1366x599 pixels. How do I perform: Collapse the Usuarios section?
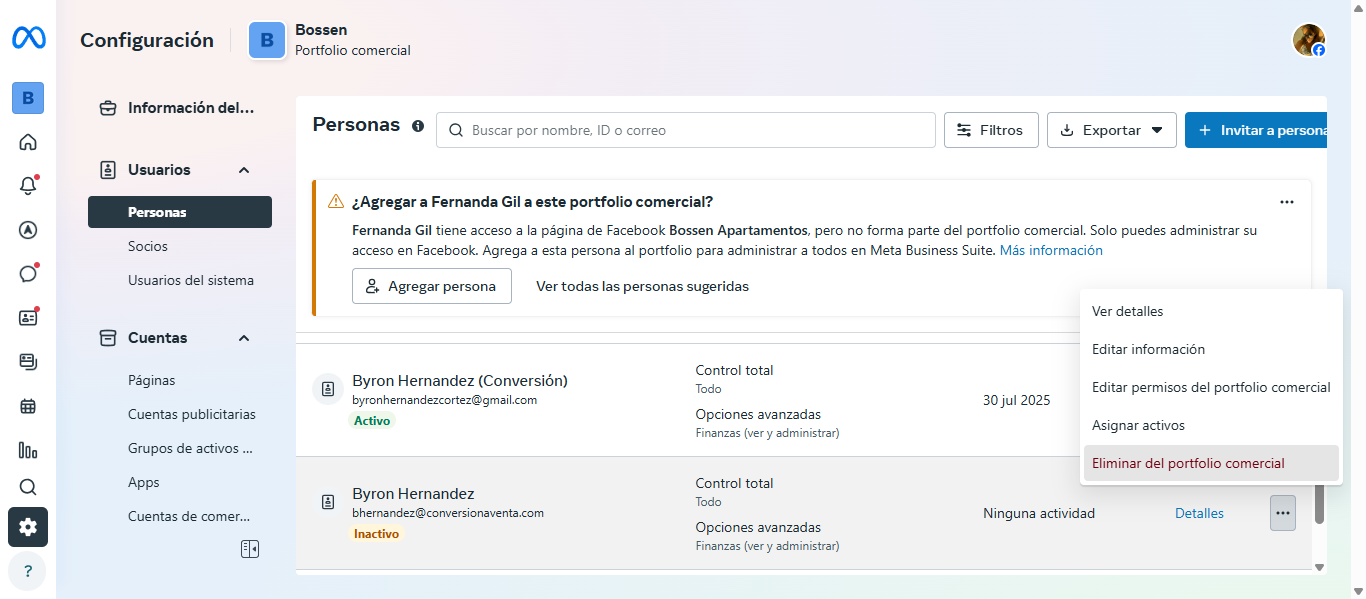244,170
